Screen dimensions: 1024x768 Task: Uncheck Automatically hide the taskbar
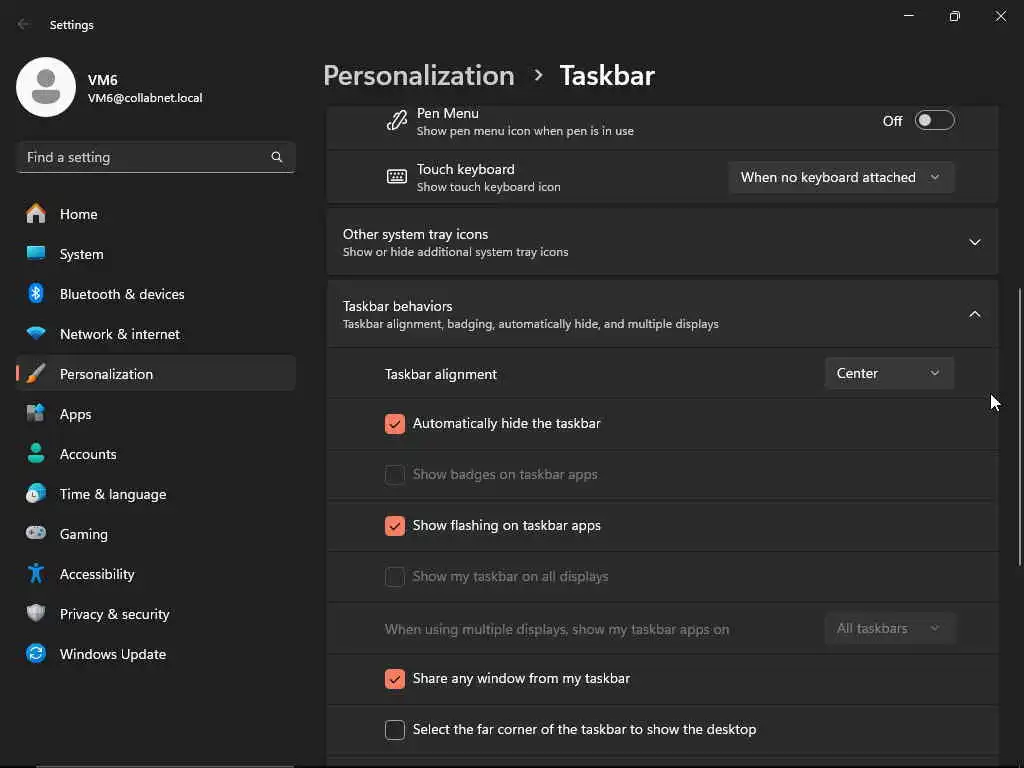click(x=395, y=424)
